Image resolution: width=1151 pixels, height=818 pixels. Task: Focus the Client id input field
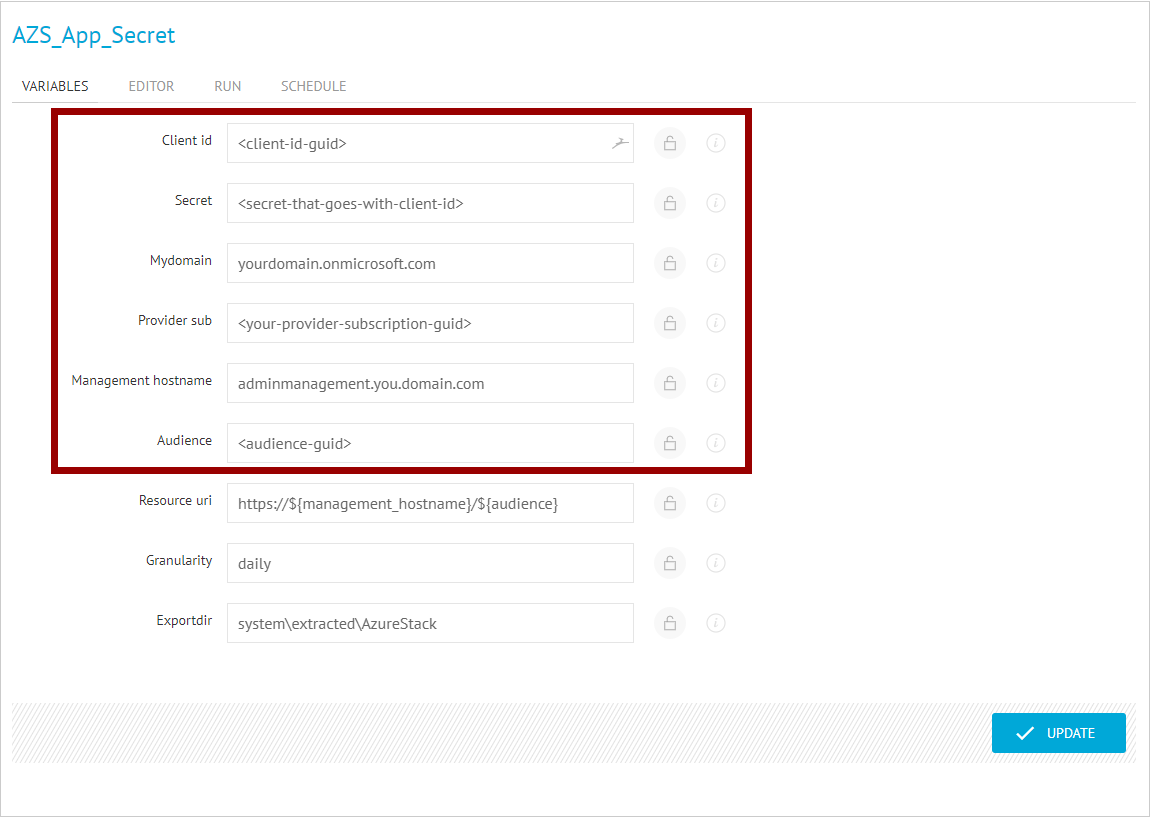[430, 143]
